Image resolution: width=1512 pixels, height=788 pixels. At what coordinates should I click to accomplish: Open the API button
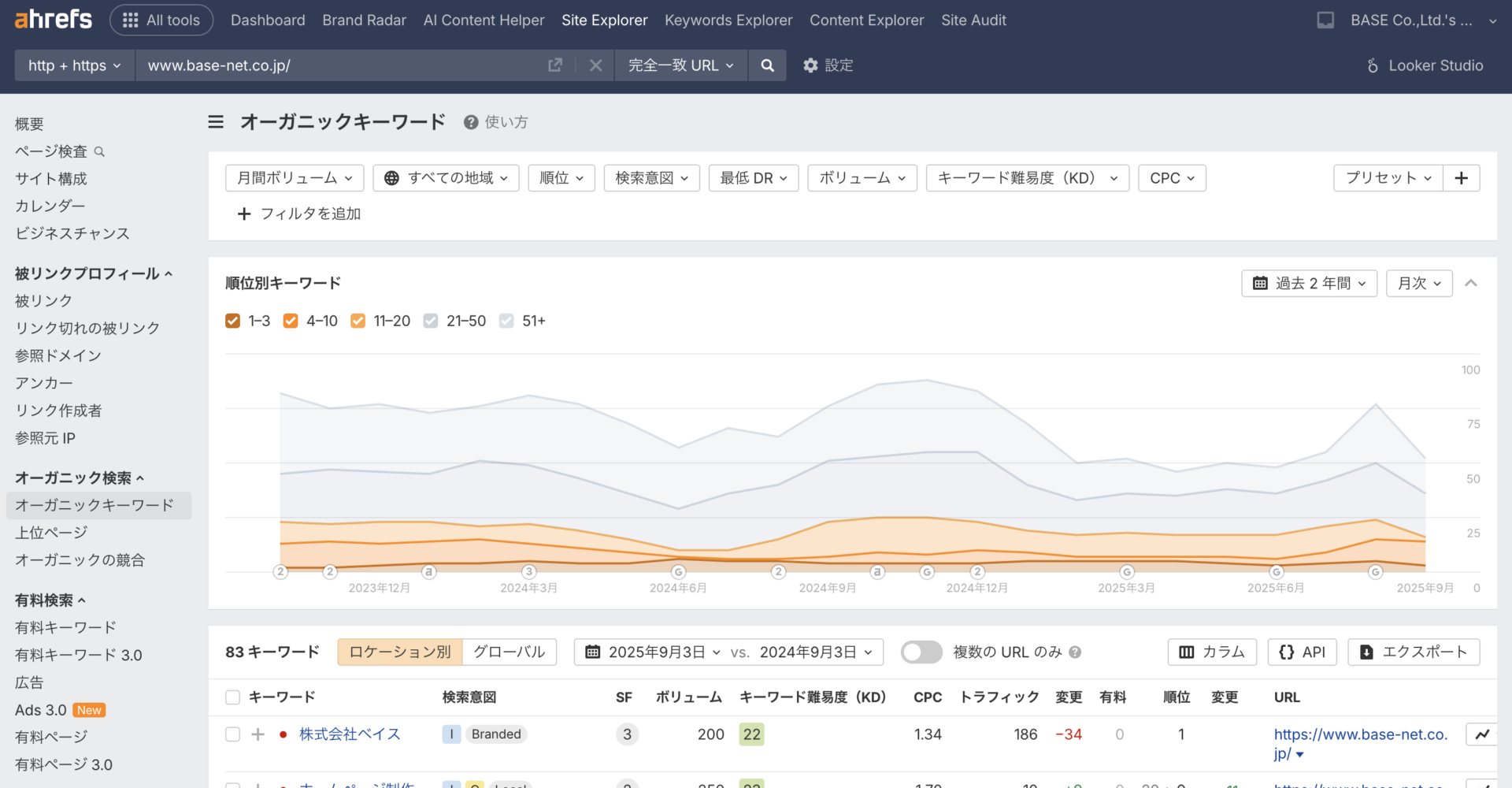click(x=1303, y=652)
